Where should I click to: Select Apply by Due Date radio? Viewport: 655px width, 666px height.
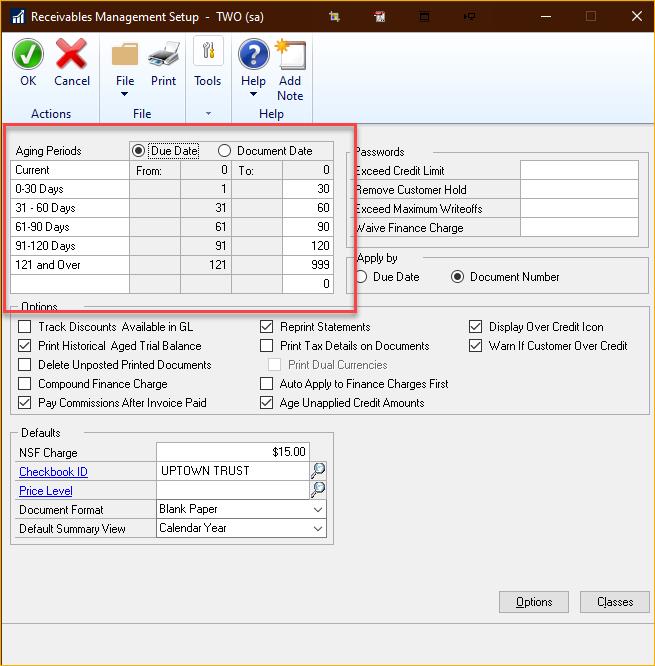pos(361,277)
